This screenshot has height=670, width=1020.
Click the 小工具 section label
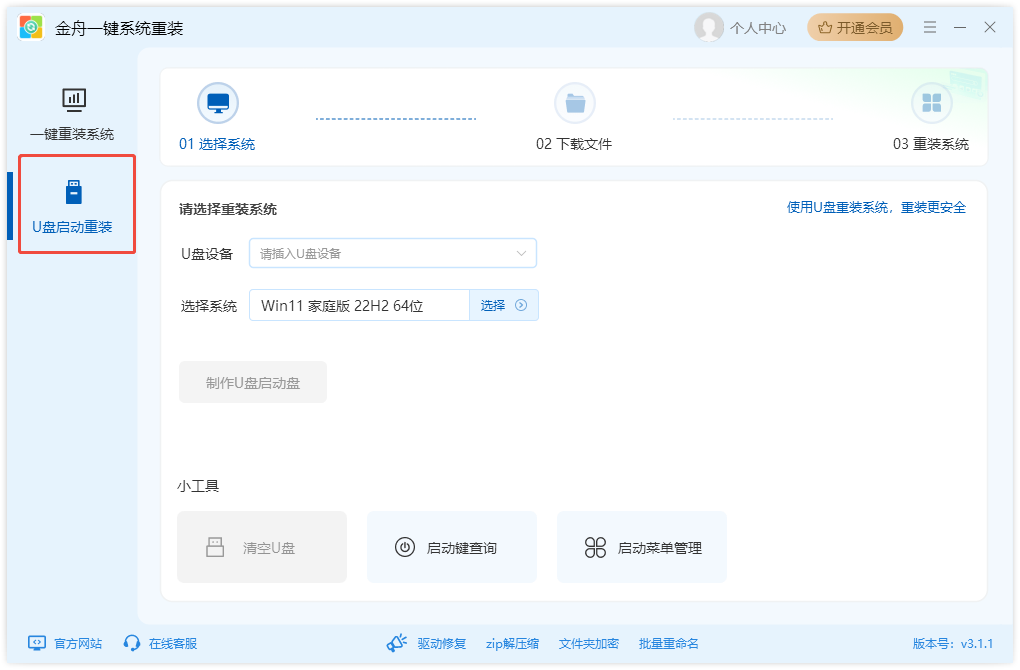tap(198, 487)
